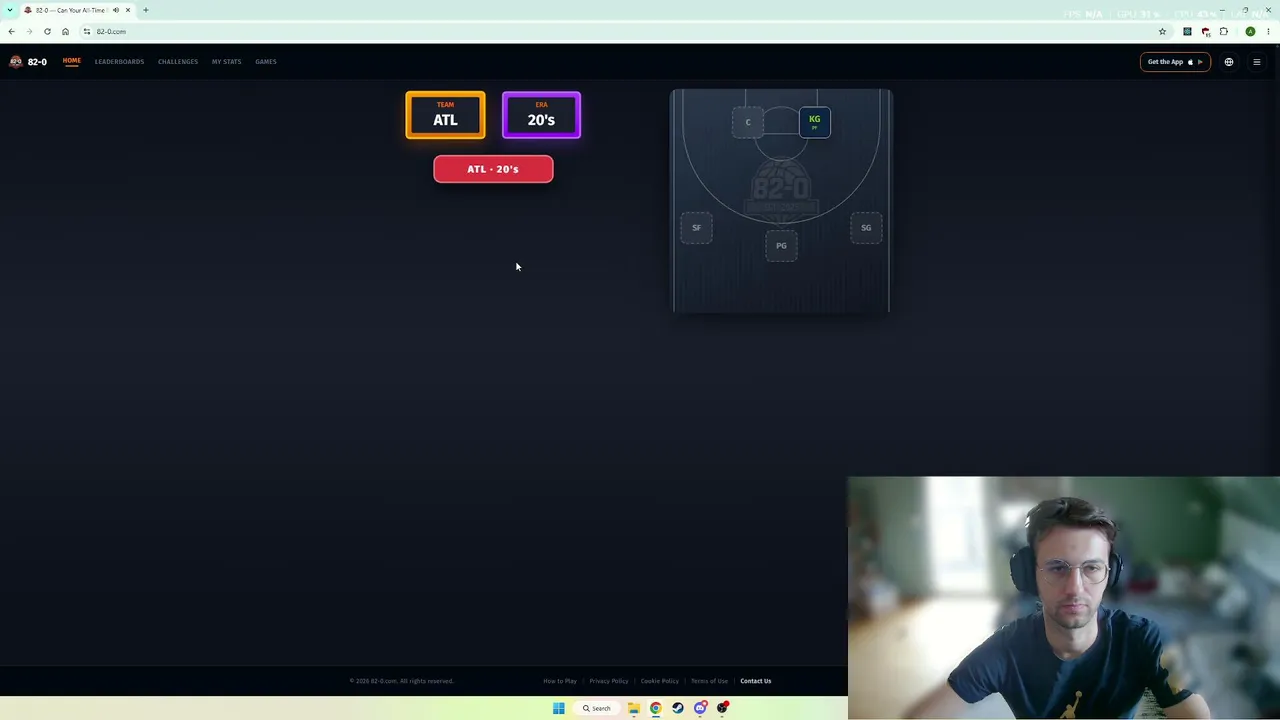Open Chrome three-dot menu
This screenshot has width=1280, height=720.
point(1268,31)
